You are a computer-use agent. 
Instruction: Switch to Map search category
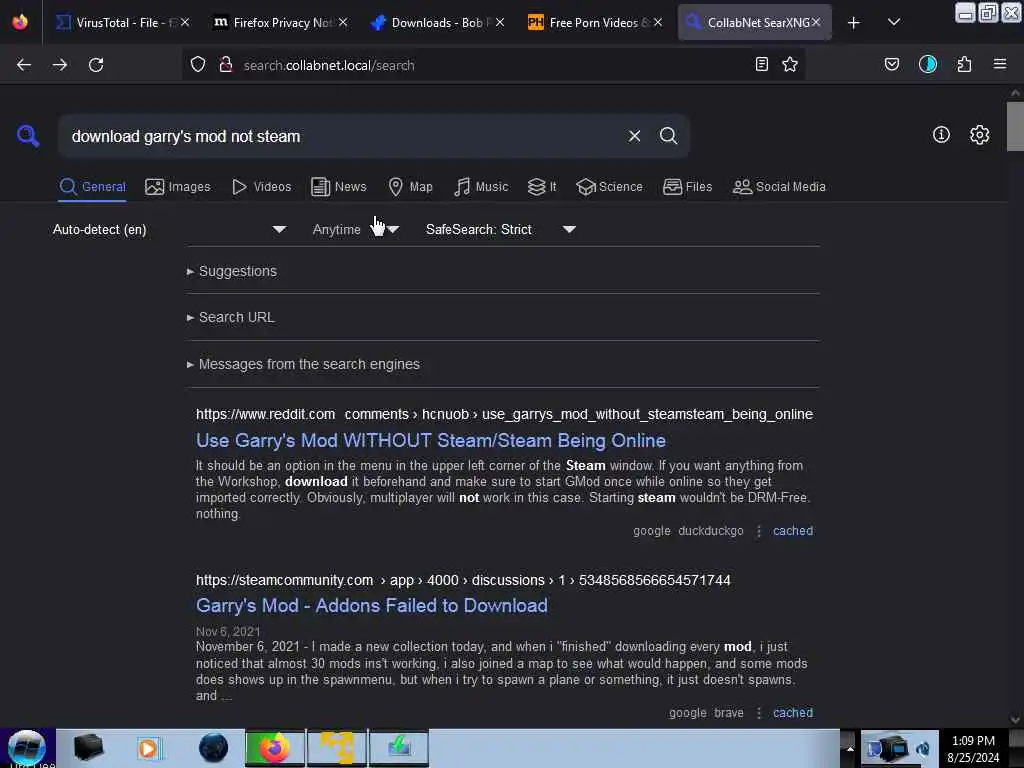coord(410,187)
